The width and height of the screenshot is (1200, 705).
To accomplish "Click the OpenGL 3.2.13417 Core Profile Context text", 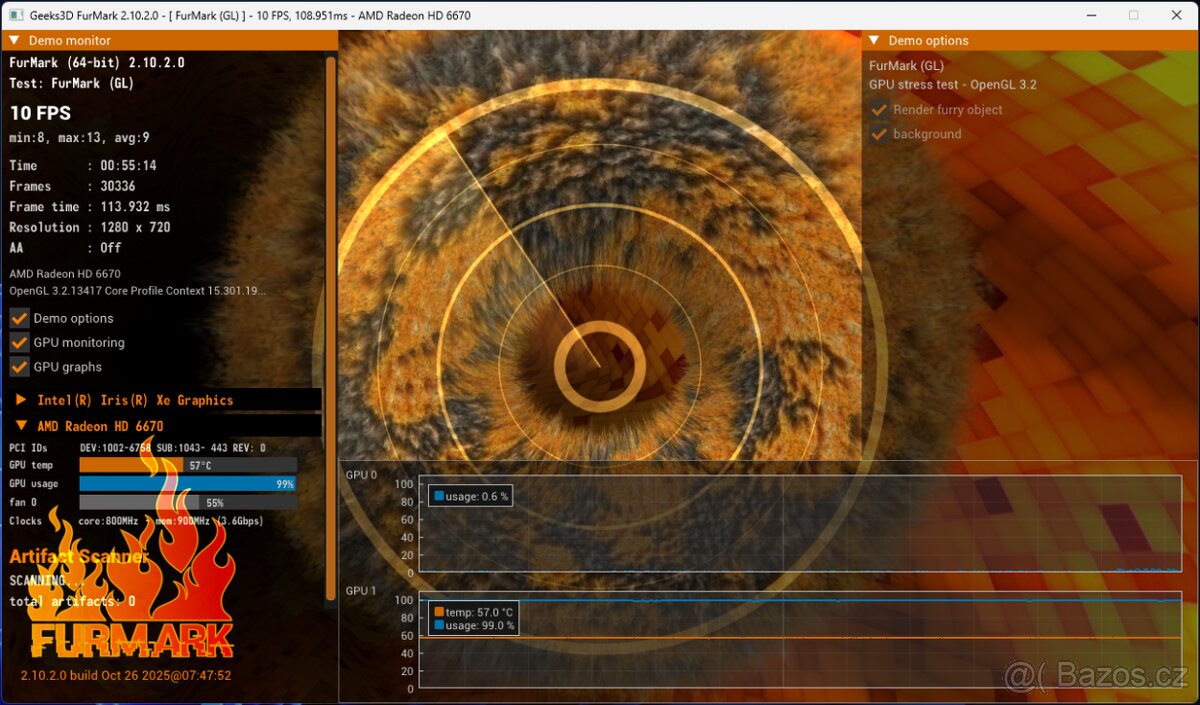I will [x=137, y=291].
